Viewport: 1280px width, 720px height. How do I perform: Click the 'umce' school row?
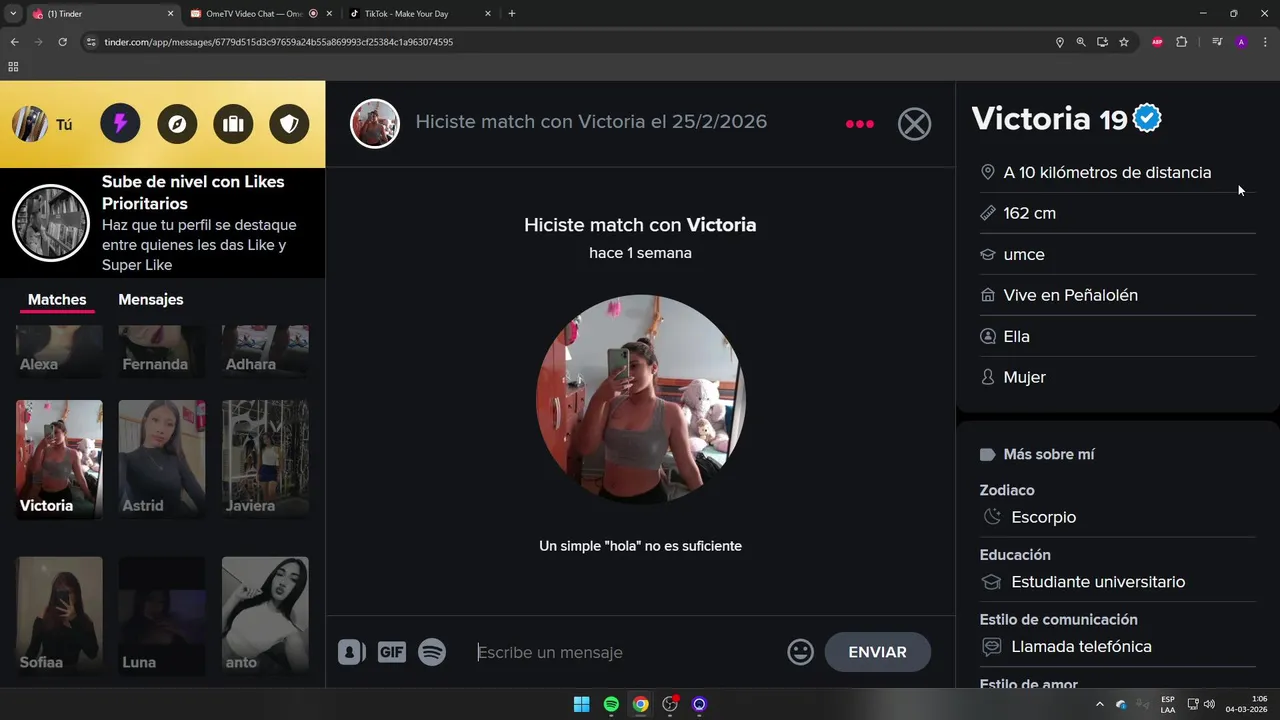tap(1117, 254)
